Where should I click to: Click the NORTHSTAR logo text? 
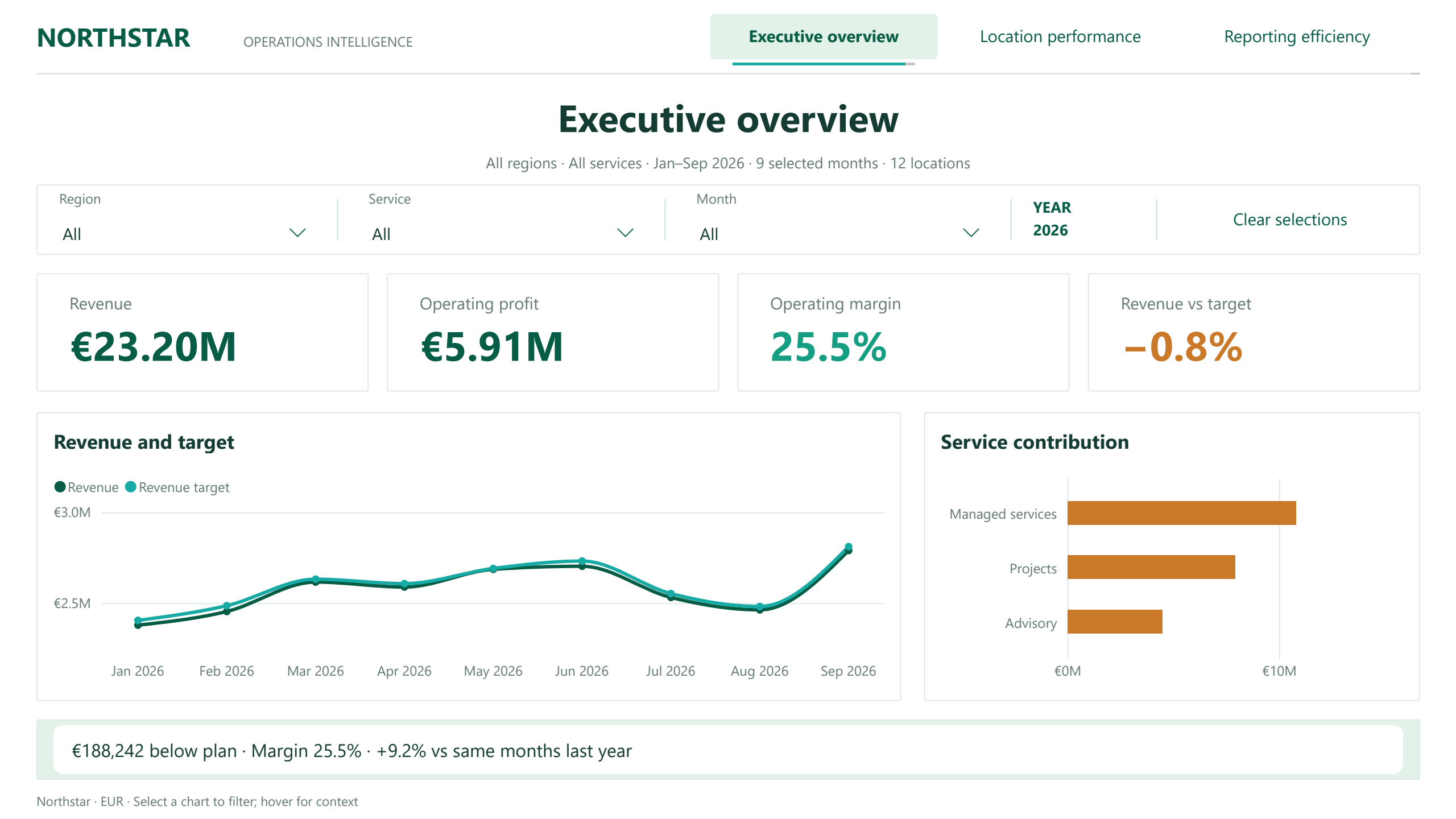(113, 38)
